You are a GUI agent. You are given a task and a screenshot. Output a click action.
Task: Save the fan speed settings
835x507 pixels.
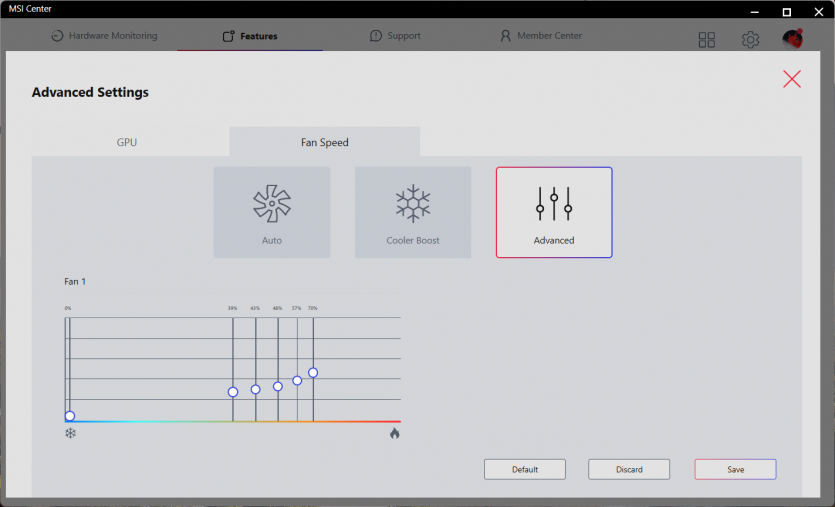735,469
